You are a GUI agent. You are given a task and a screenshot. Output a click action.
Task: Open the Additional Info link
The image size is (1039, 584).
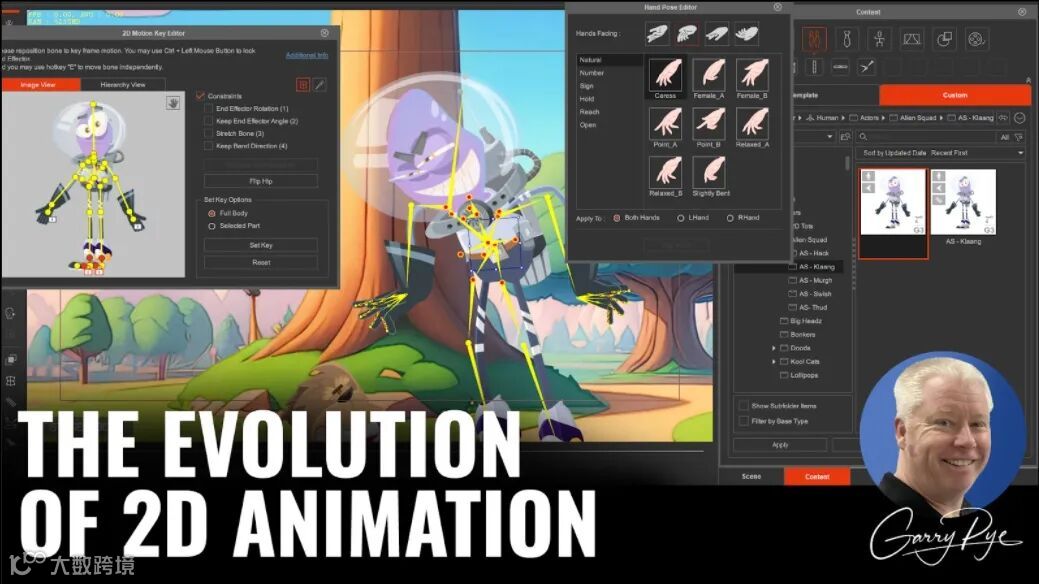click(307, 55)
